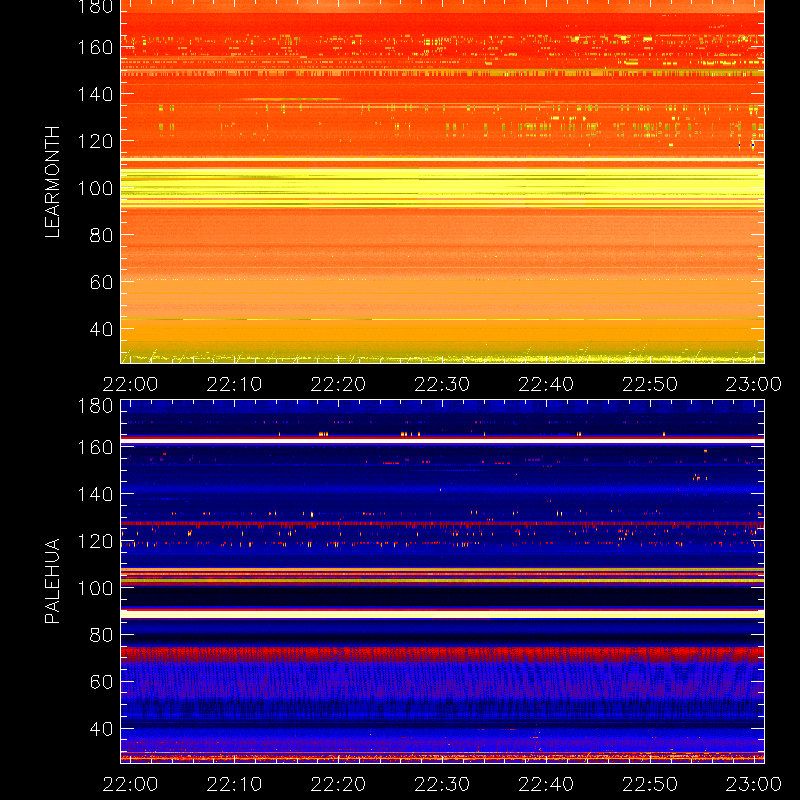Click 22:00 time label under Learmonth plot
This screenshot has height=800, width=800.
(130, 384)
